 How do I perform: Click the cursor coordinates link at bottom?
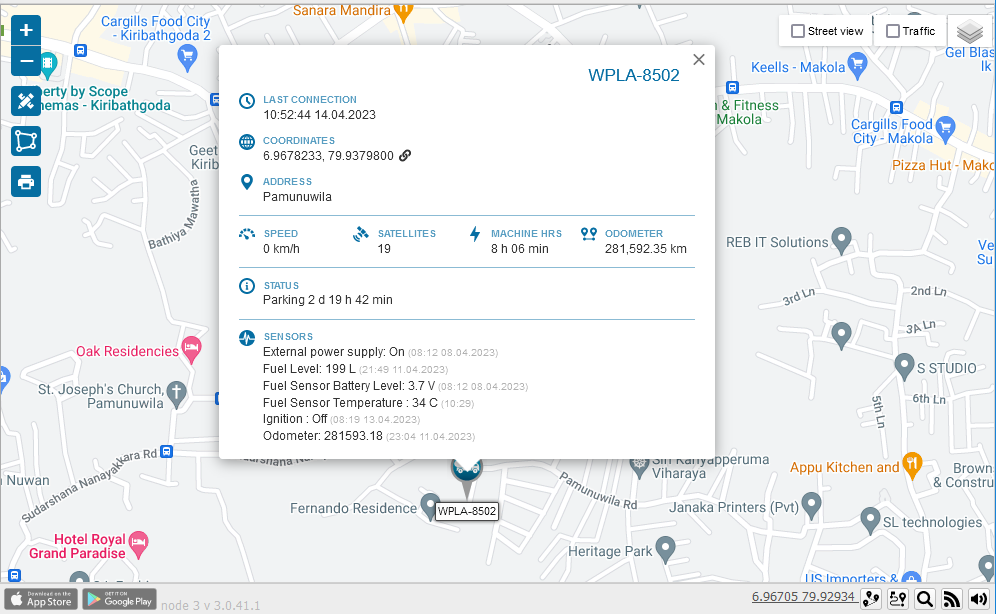tap(803, 597)
